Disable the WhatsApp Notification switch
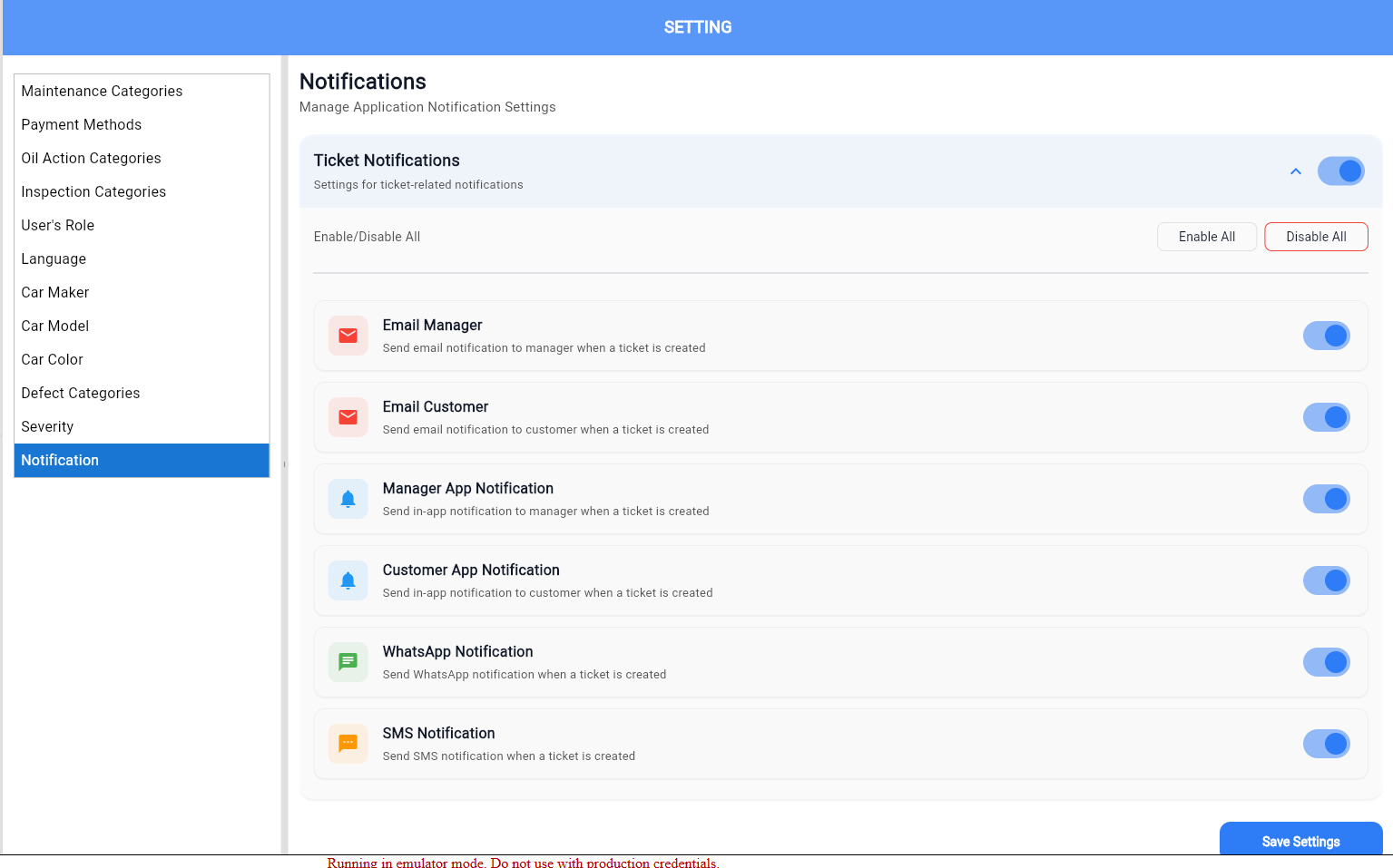The image size is (1393, 868). (1326, 662)
